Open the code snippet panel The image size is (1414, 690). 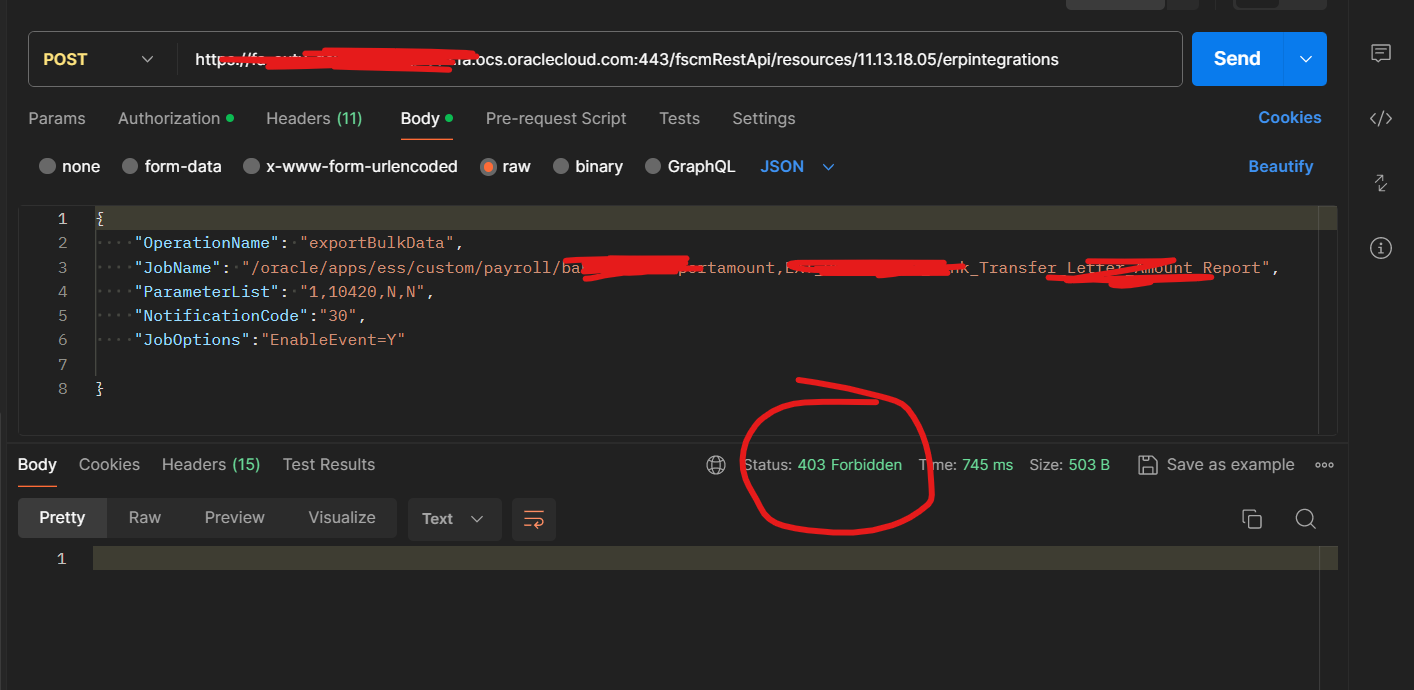coord(1381,118)
